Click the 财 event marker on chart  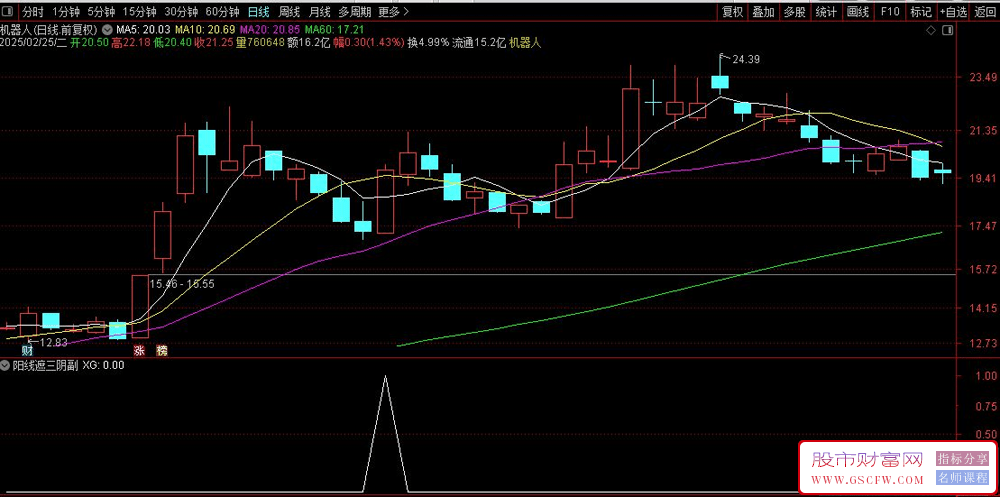(27, 351)
